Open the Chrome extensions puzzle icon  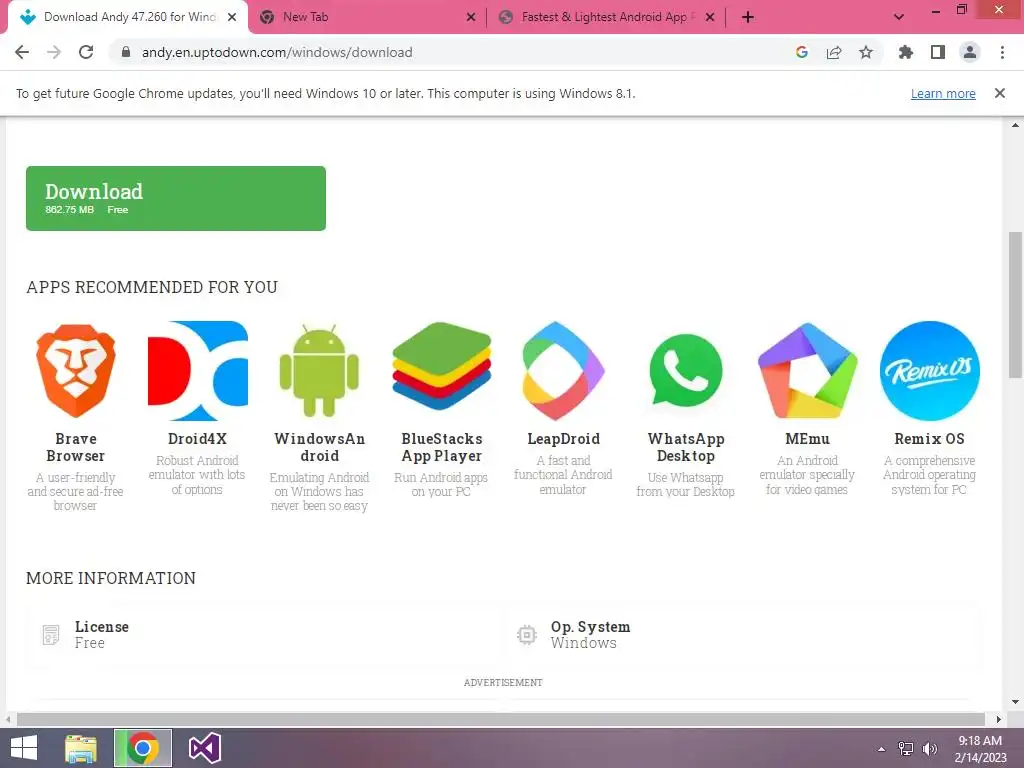pyautogui.click(x=906, y=52)
